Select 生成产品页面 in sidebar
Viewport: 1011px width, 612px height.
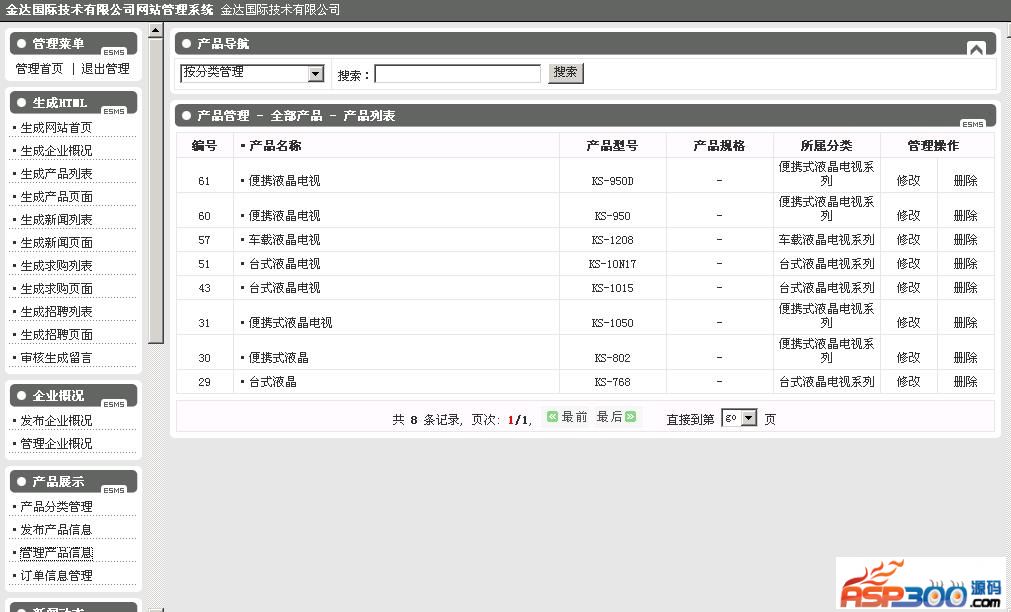[56, 197]
